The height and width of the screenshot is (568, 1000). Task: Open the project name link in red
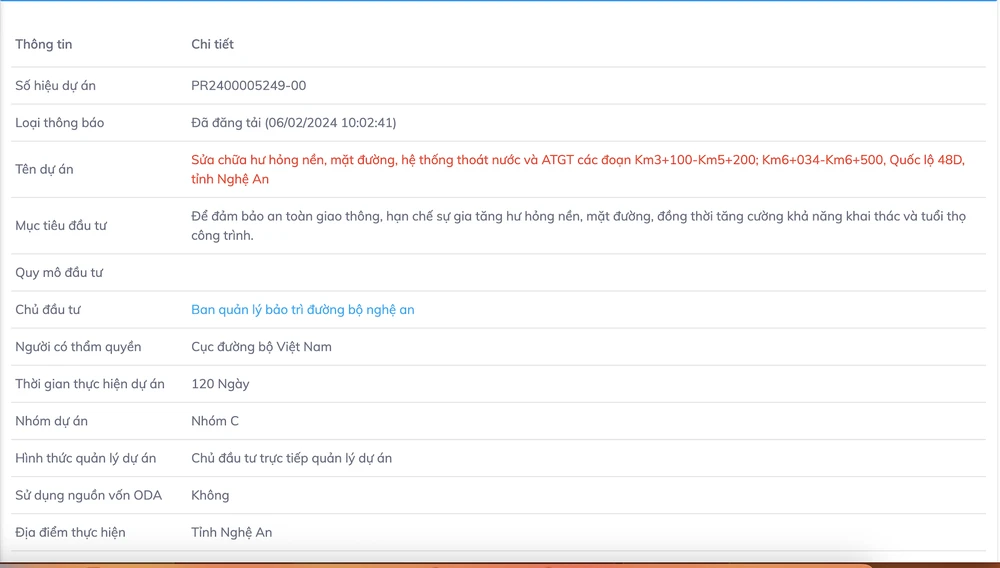pyautogui.click(x=578, y=170)
